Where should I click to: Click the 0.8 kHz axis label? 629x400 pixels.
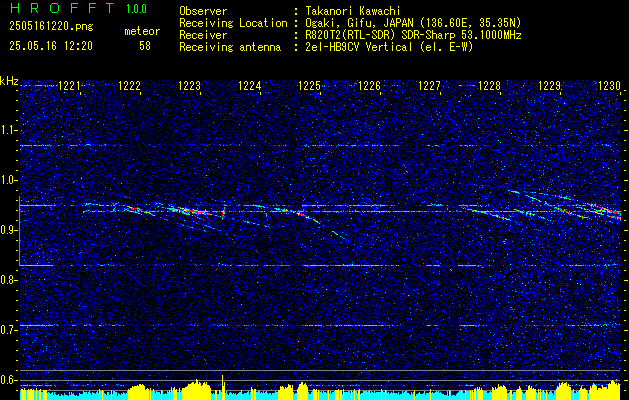[x=9, y=280]
